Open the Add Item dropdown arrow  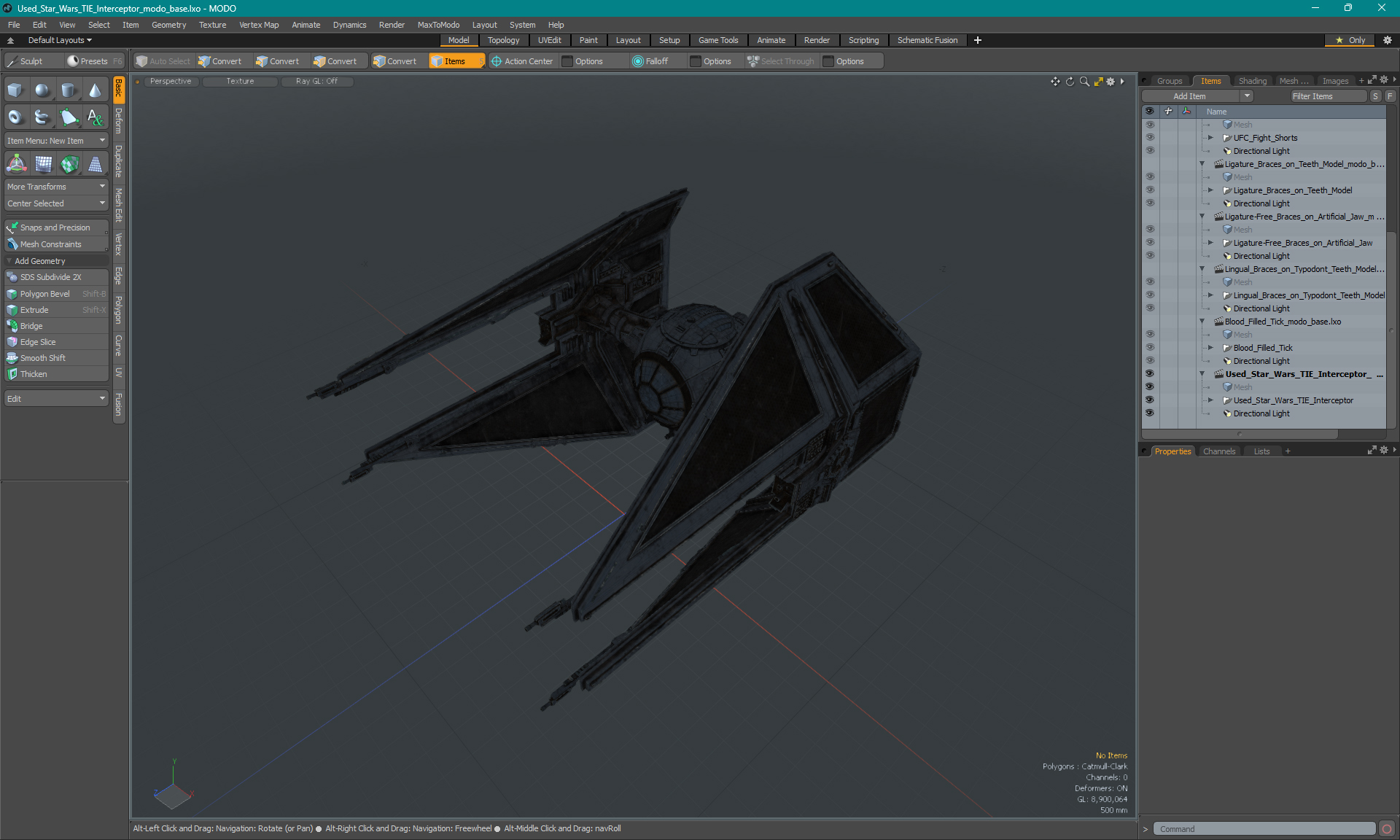[x=1247, y=96]
